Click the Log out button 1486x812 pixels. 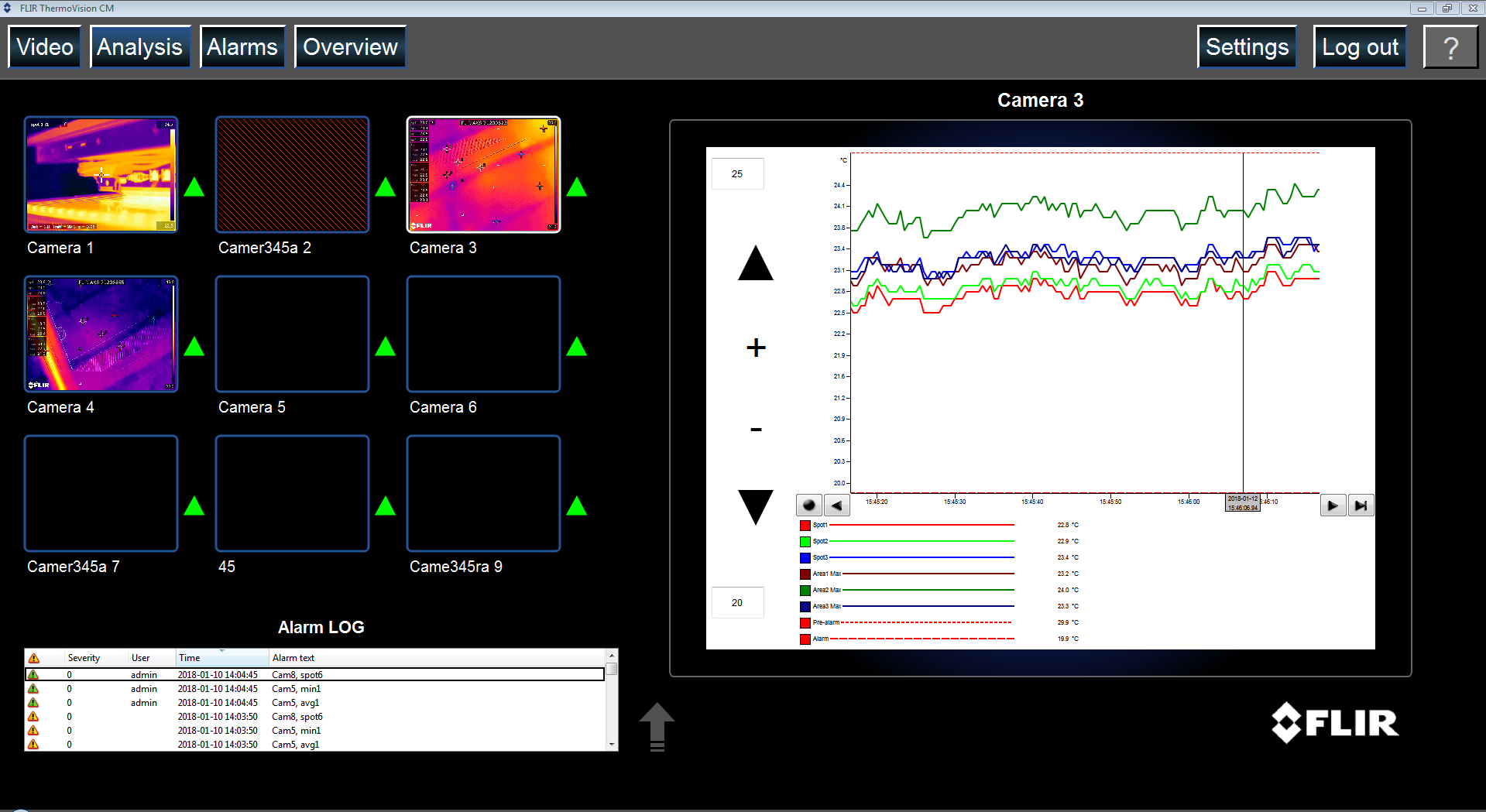[1360, 47]
